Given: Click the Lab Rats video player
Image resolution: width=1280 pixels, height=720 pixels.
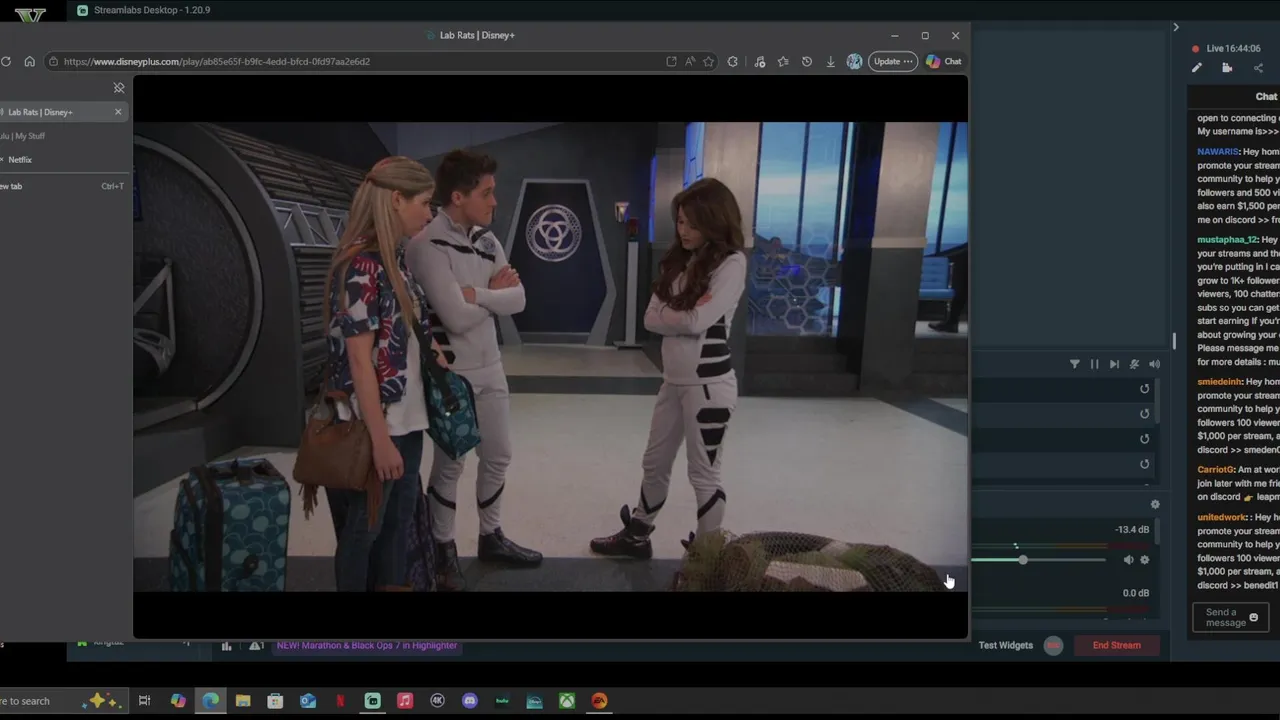Looking at the screenshot, I should tap(550, 357).
